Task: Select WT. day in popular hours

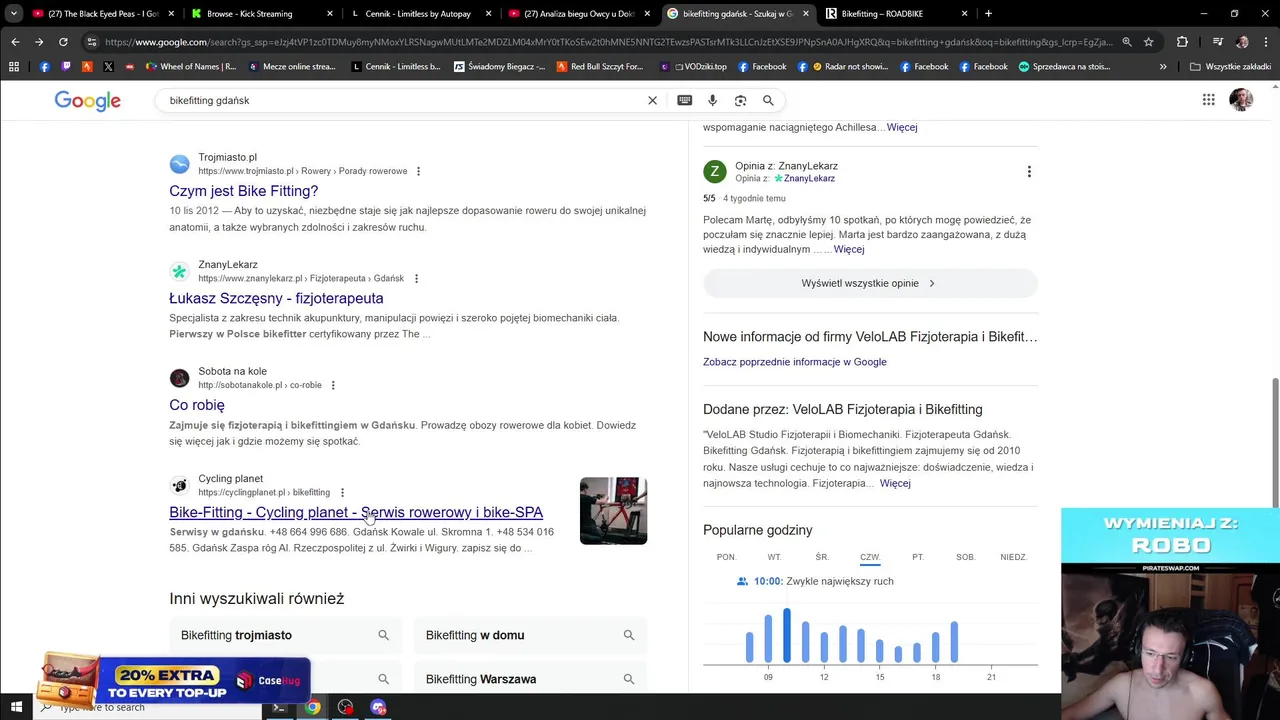Action: point(774,557)
